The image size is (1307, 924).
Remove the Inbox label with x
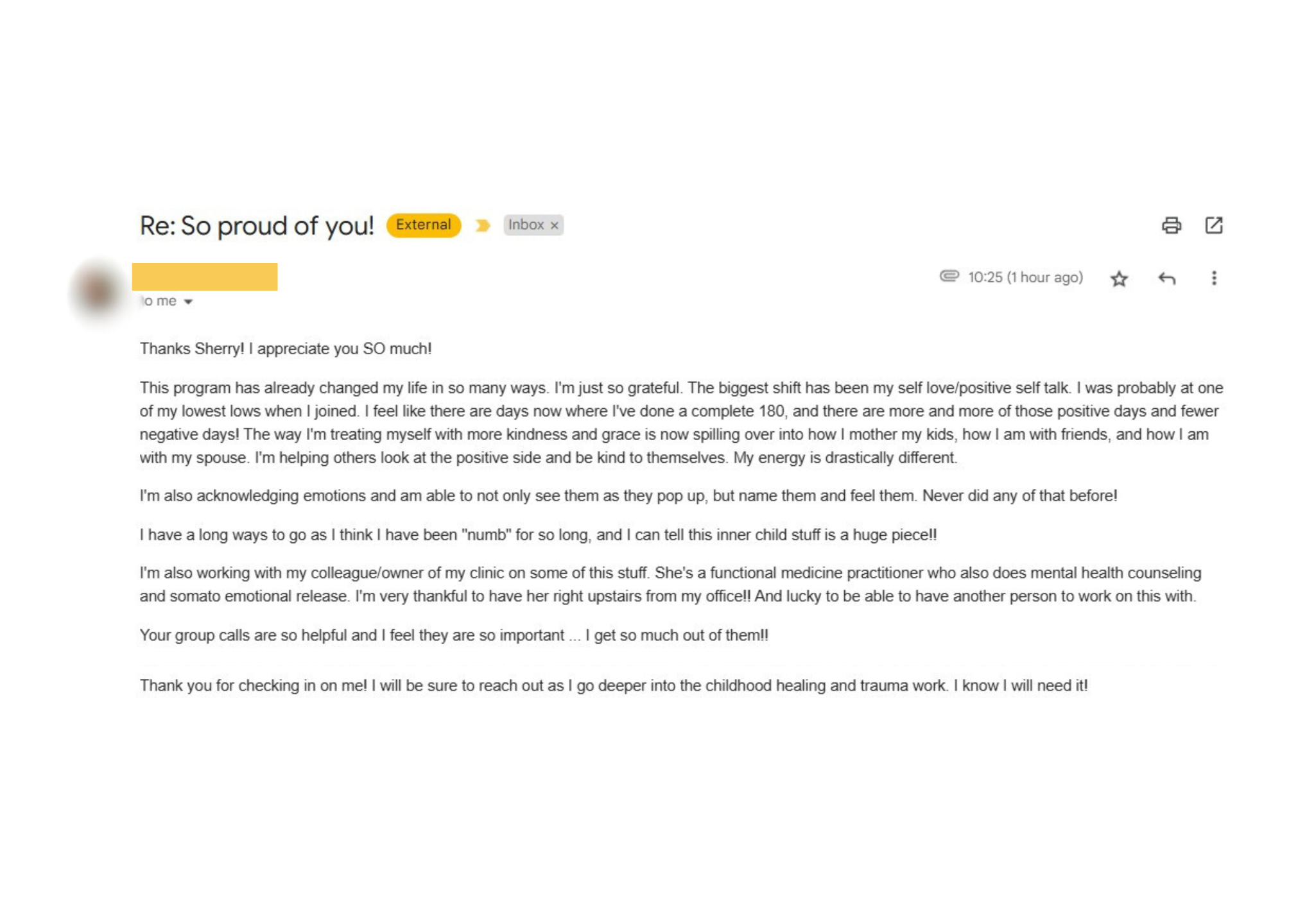click(x=554, y=225)
